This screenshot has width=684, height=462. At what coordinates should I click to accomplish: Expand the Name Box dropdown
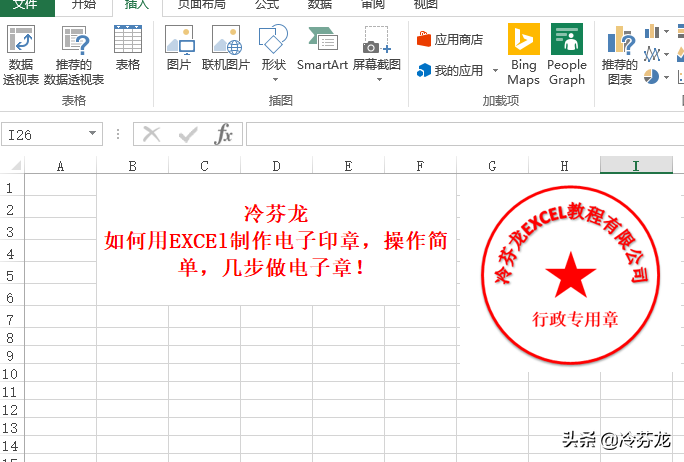[x=92, y=133]
